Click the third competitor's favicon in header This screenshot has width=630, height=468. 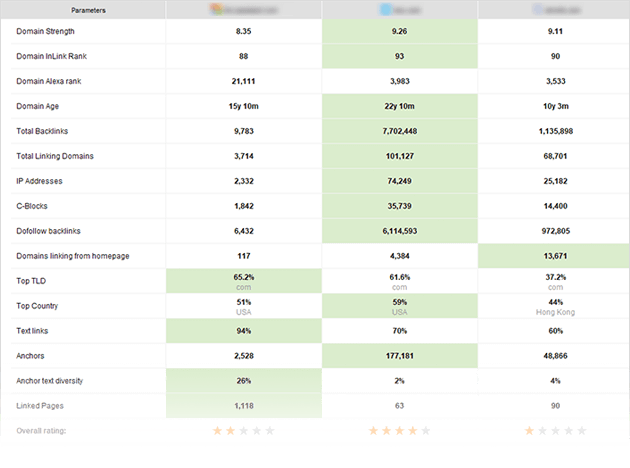click(x=536, y=9)
